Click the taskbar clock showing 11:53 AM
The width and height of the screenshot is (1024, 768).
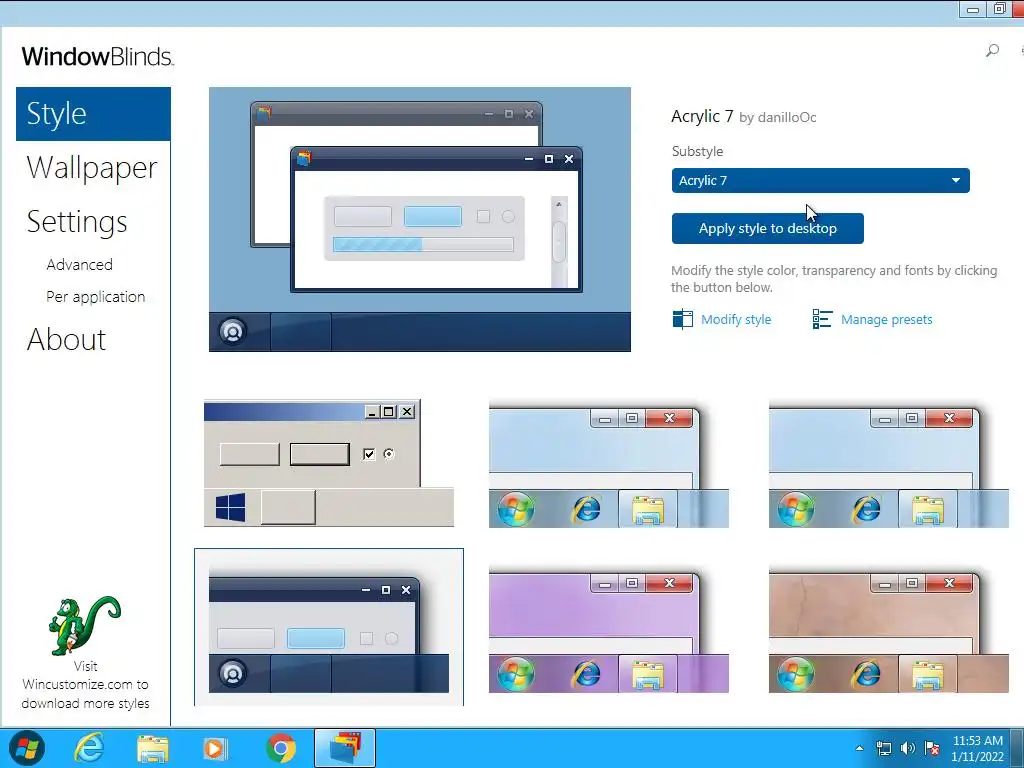[977, 748]
